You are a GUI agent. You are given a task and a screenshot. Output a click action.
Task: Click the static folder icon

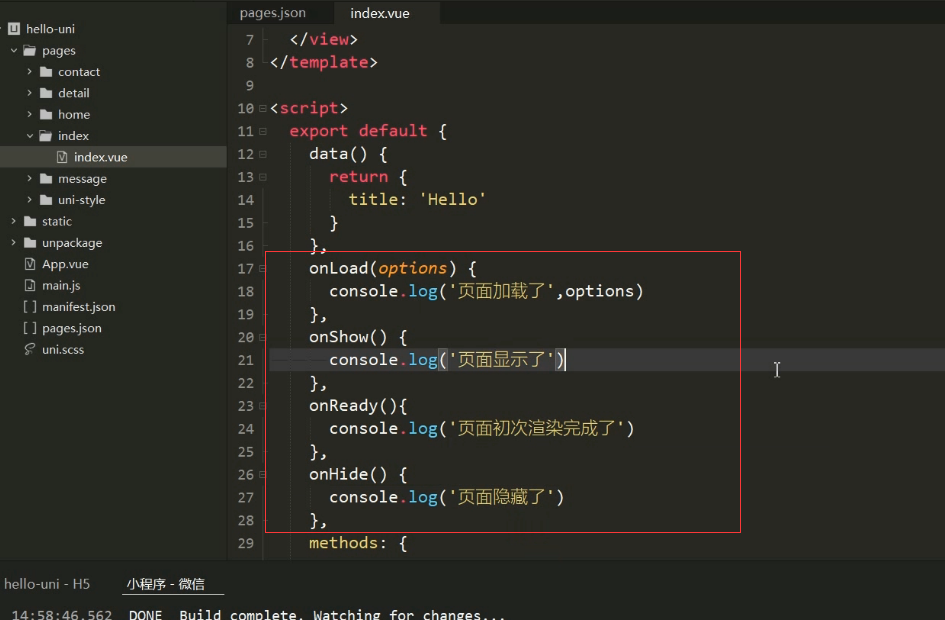[x=30, y=221]
